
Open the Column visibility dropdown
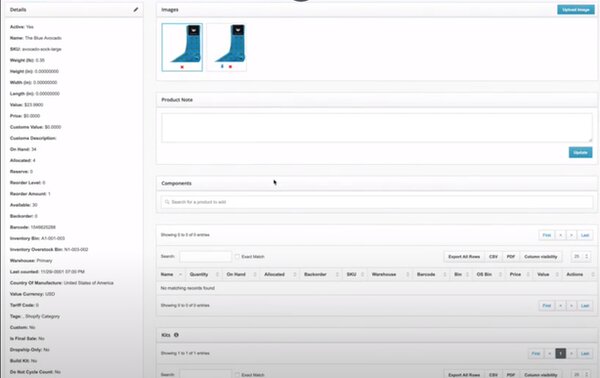click(540, 256)
